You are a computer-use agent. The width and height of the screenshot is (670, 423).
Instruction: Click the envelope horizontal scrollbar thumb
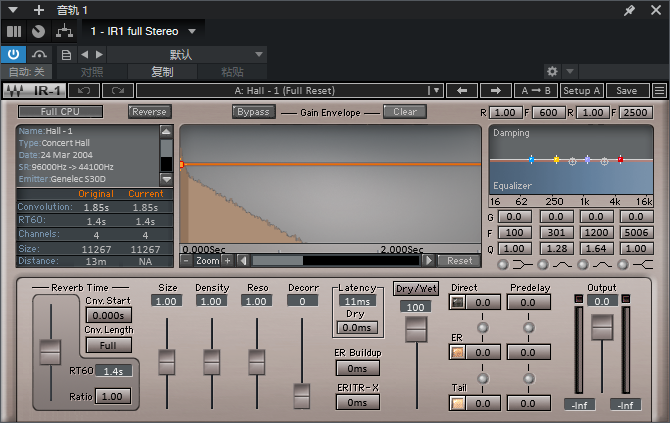click(278, 261)
